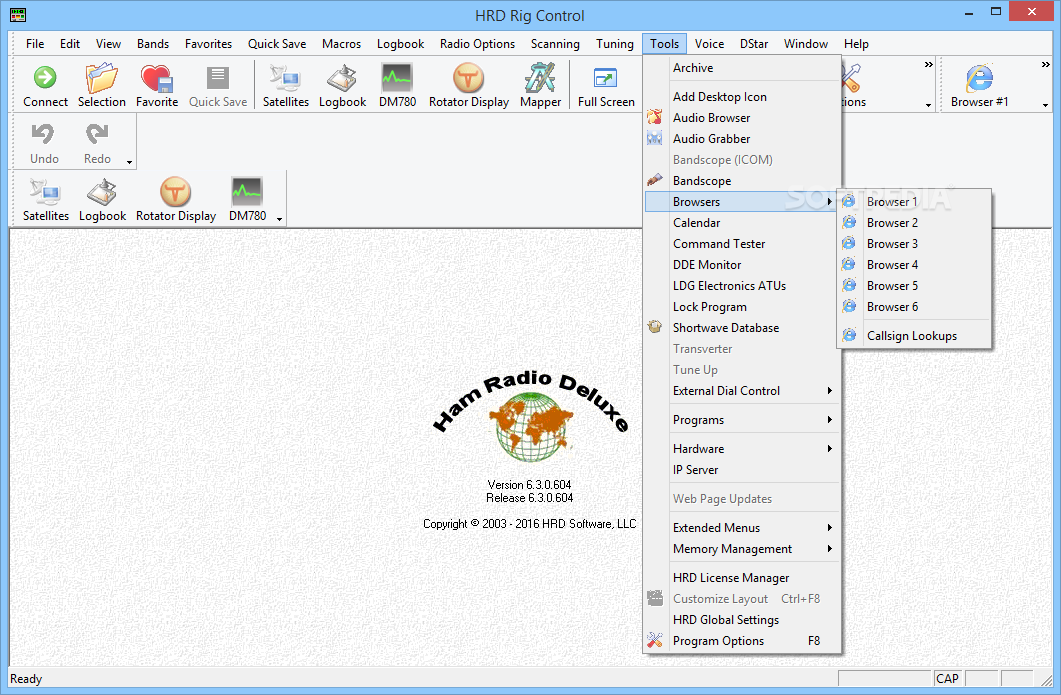Open second toolbar row options dropdown arrow

click(x=279, y=219)
